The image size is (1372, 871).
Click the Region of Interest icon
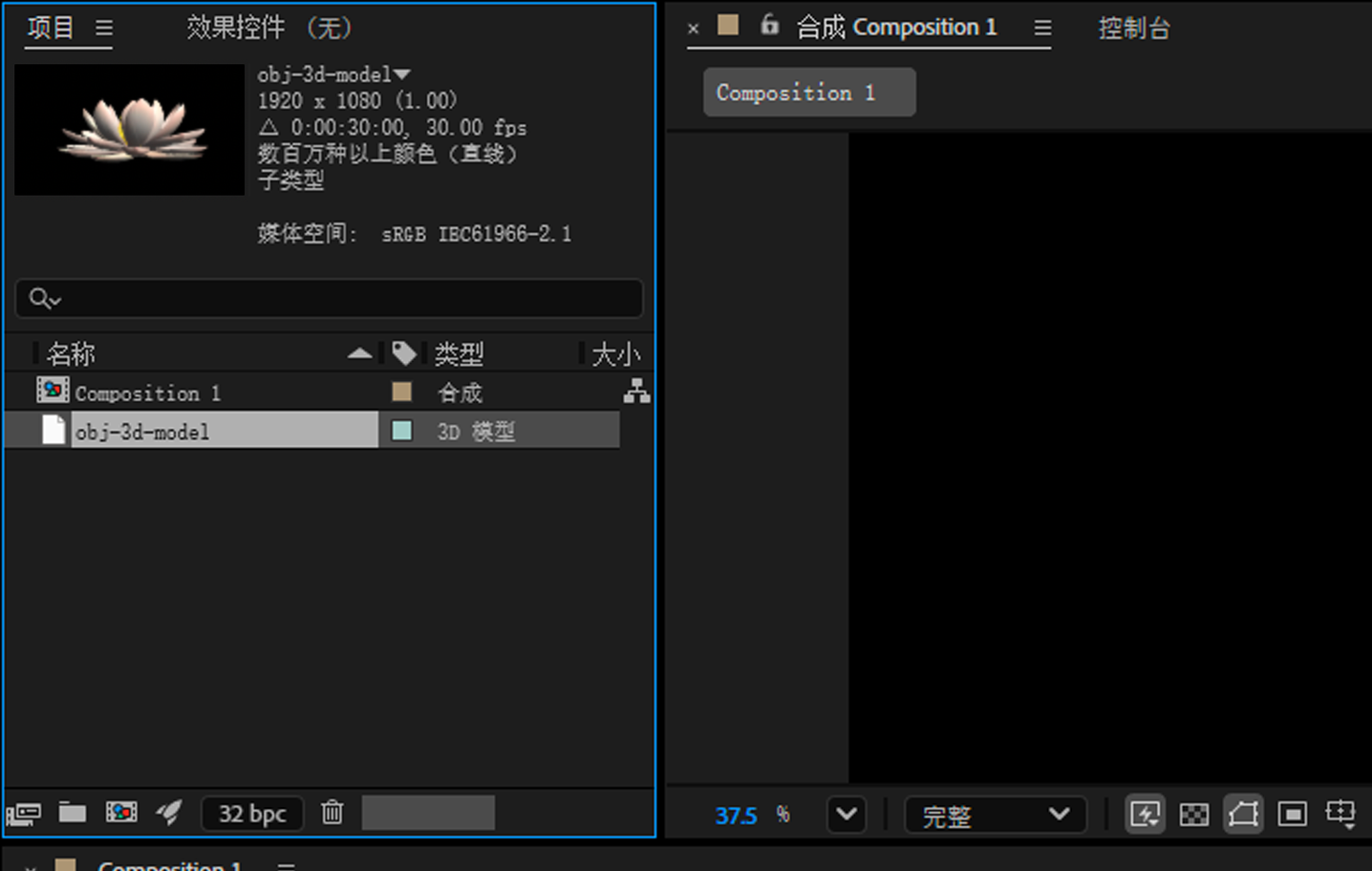coord(1292,814)
